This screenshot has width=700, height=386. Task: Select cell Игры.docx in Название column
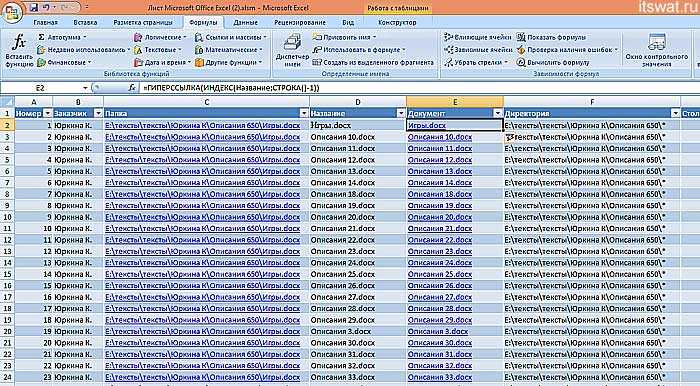click(358, 125)
